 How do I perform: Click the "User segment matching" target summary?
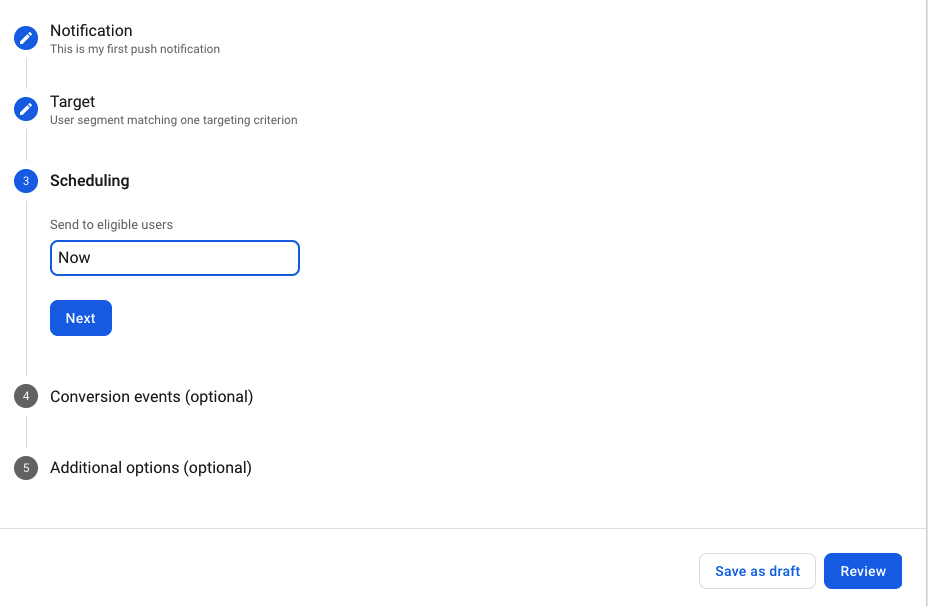tap(173, 120)
